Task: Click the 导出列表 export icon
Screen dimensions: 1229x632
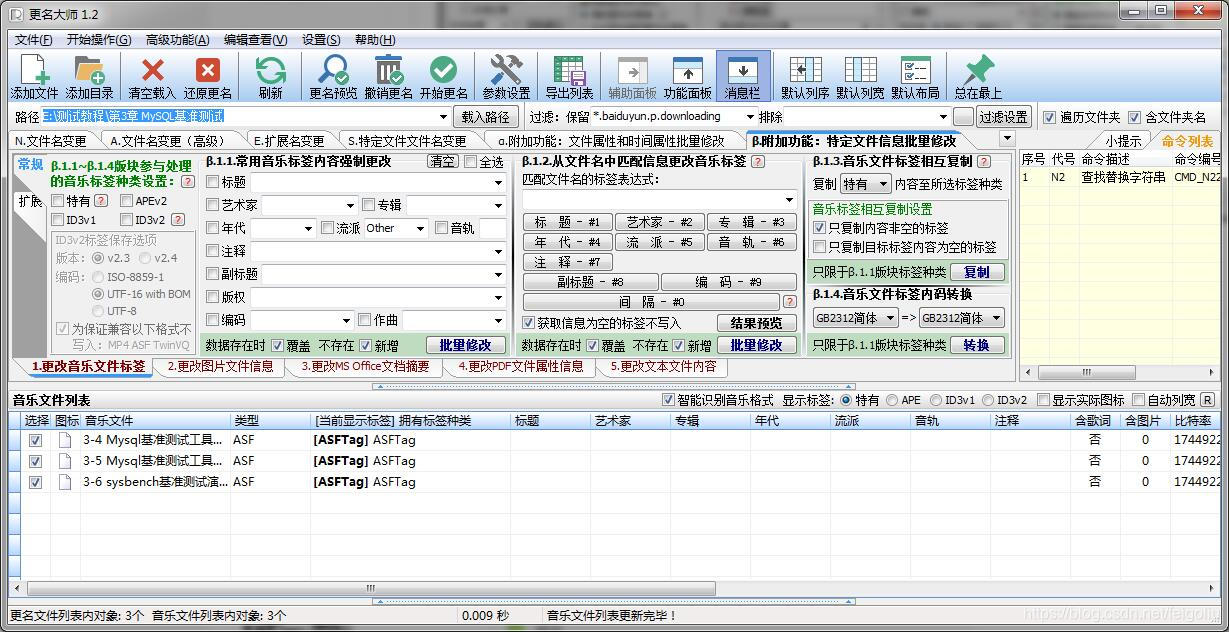Action: tap(569, 77)
